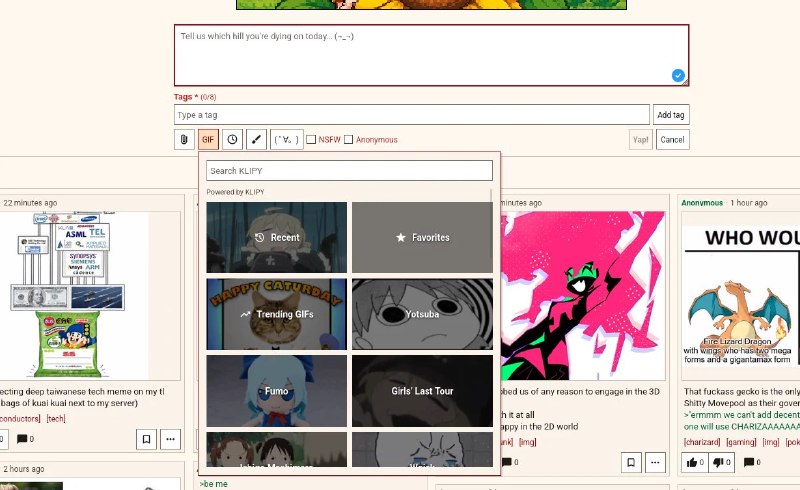Open the Favorites GIF category

(422, 237)
